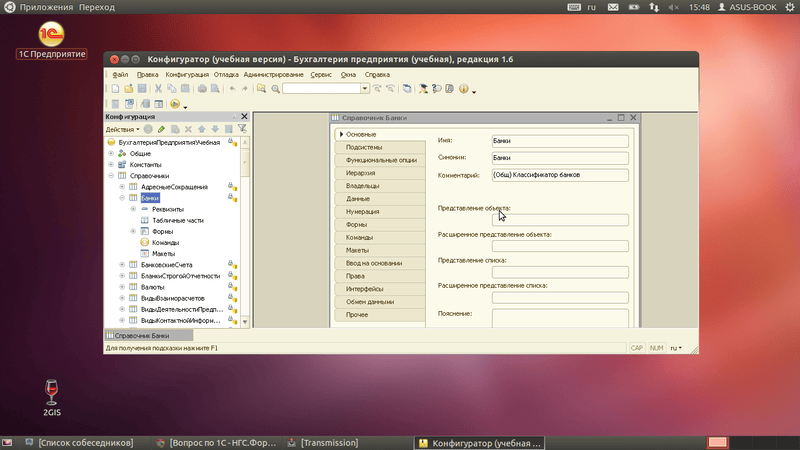The width and height of the screenshot is (800, 450).
Task: Open the Конфигурация menu
Action: [x=187, y=75]
